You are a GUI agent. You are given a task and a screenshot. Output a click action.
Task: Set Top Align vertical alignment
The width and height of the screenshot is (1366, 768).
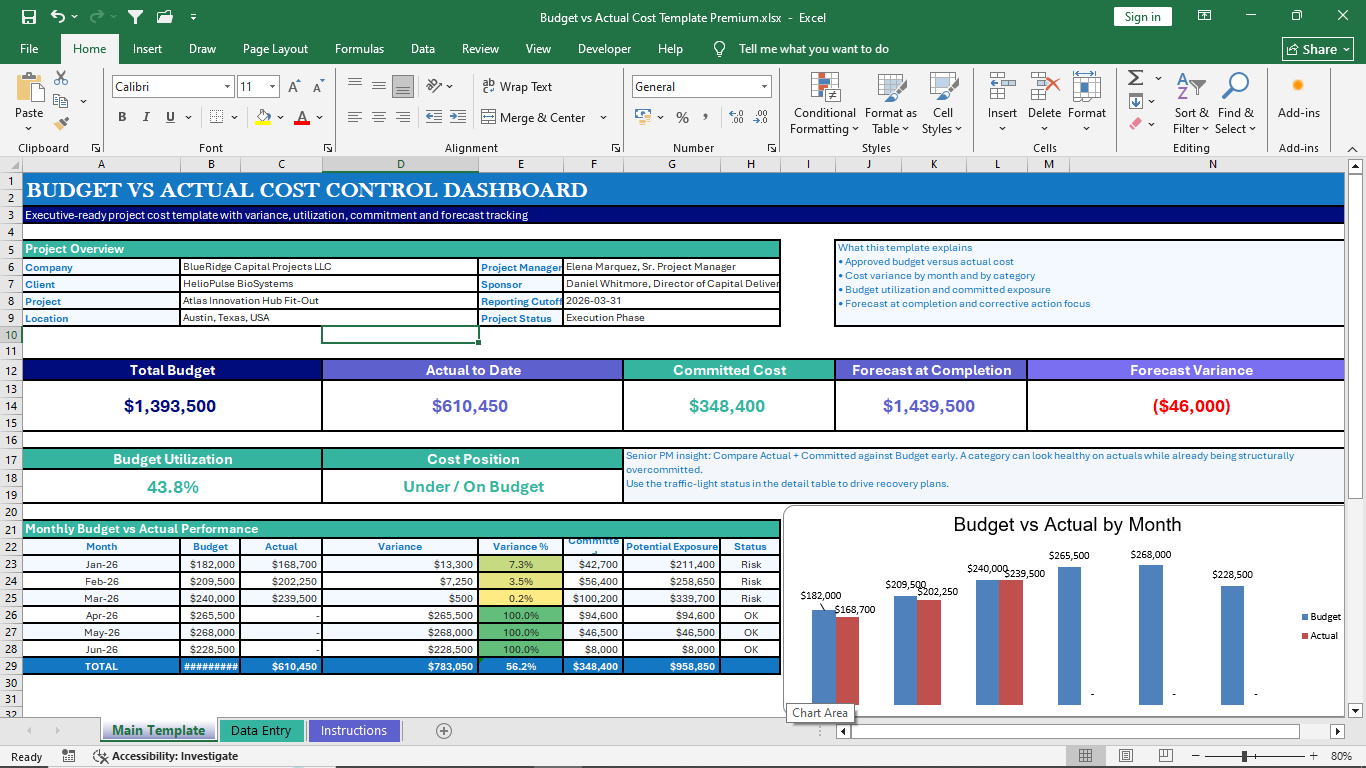click(355, 86)
